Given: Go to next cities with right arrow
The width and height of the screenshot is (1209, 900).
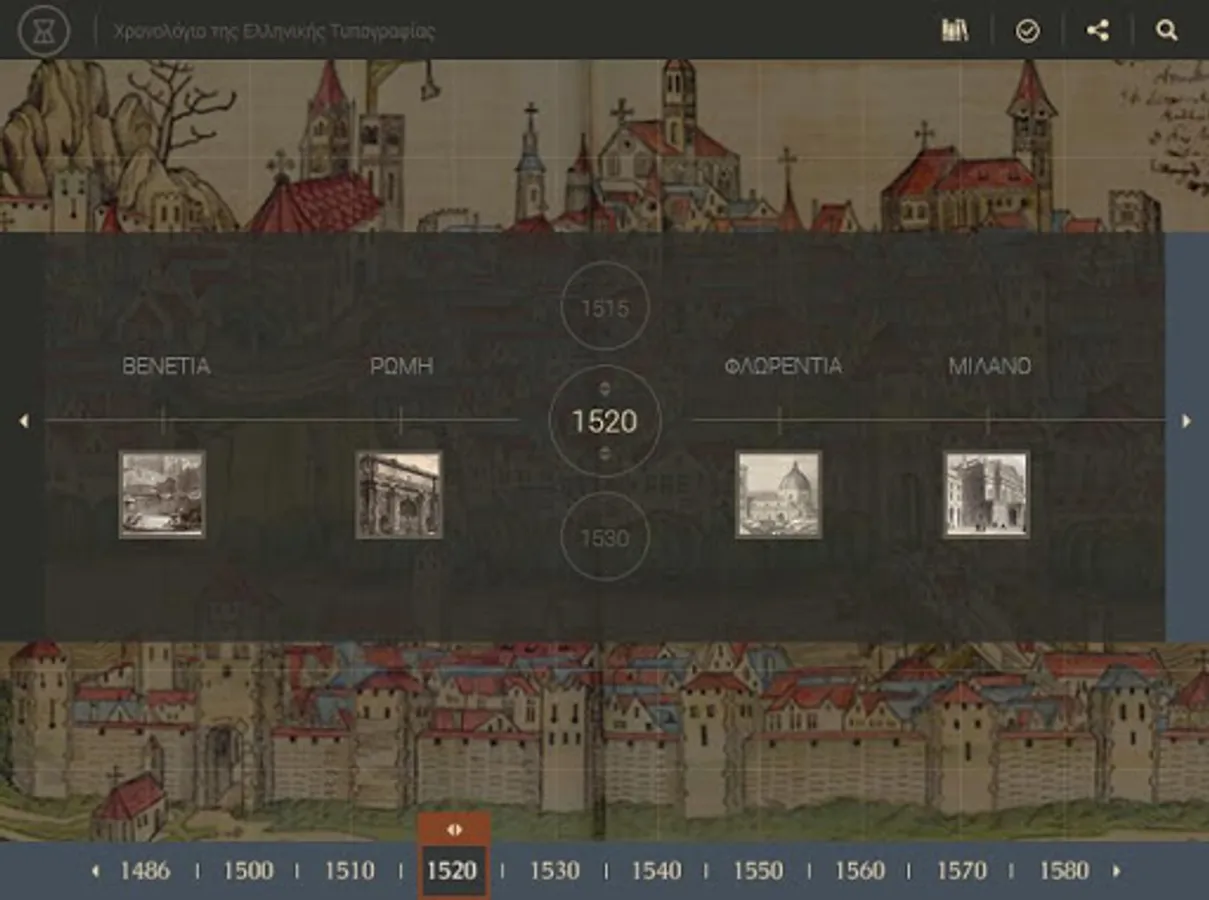Looking at the screenshot, I should [1186, 421].
